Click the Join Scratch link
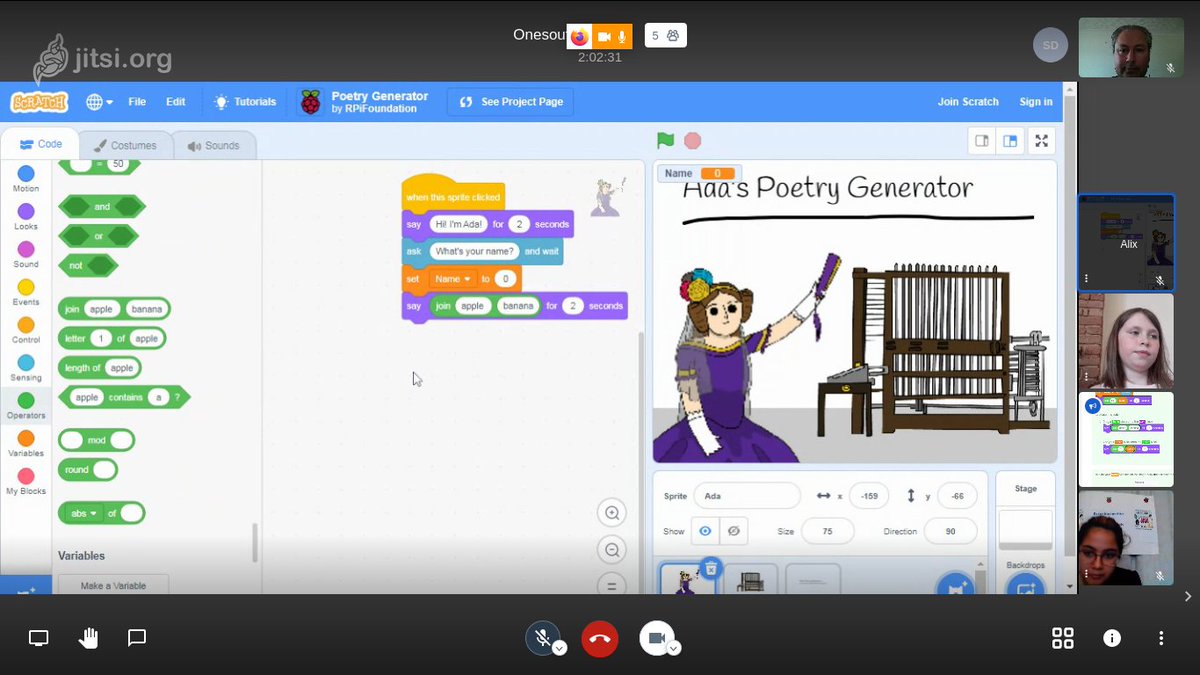Image resolution: width=1200 pixels, height=675 pixels. (968, 102)
